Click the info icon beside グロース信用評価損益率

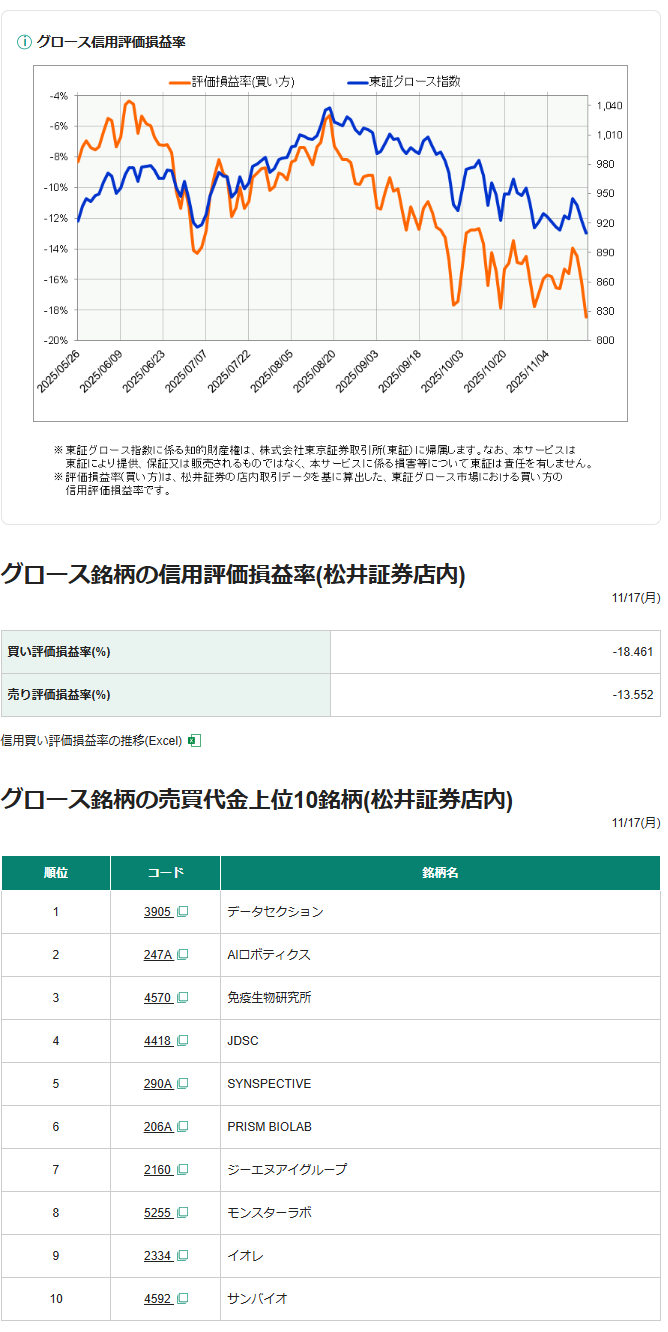tap(24, 42)
